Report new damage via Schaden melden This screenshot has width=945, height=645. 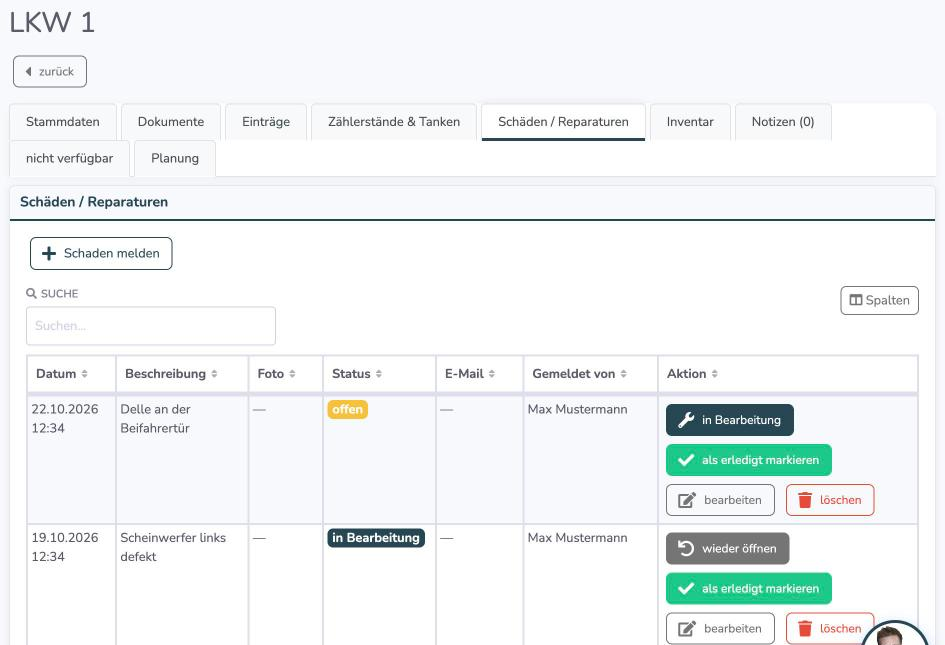tap(101, 253)
